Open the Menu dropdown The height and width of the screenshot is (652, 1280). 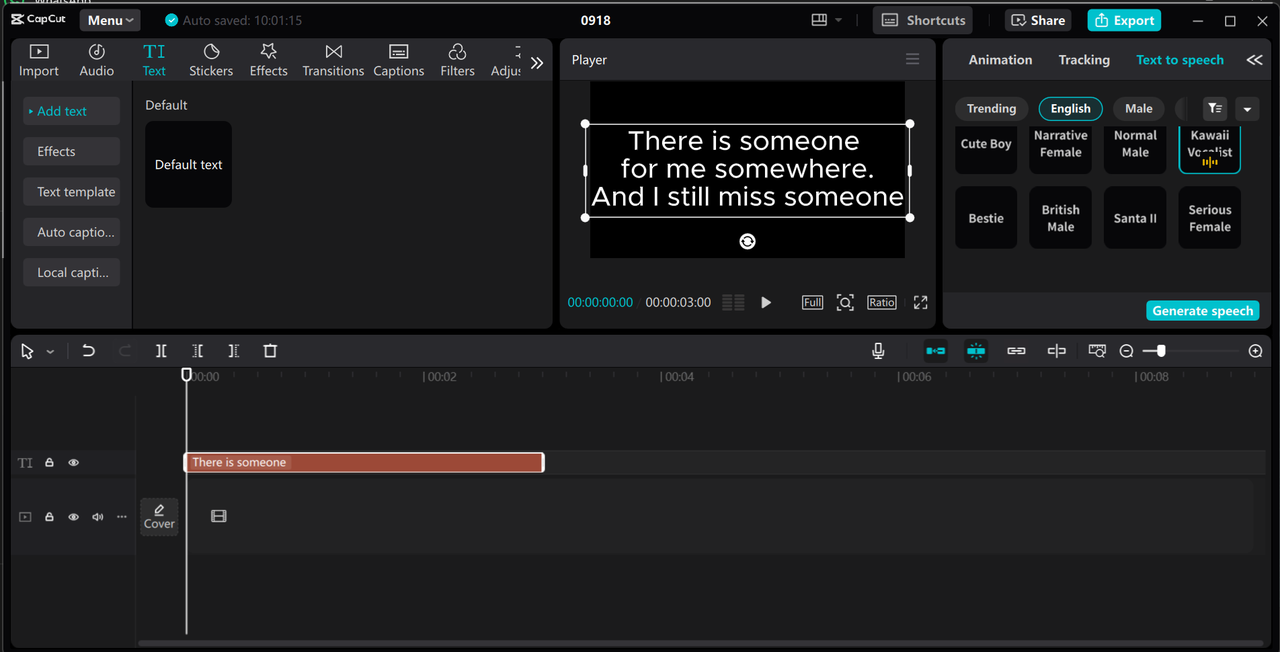[110, 20]
